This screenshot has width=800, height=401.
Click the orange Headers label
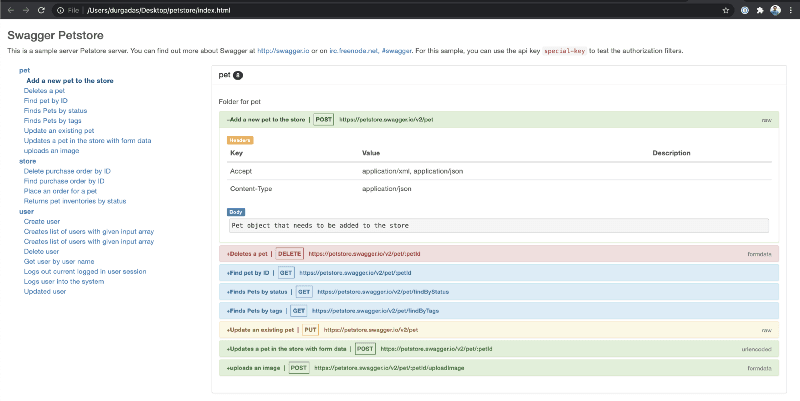[x=240, y=140]
